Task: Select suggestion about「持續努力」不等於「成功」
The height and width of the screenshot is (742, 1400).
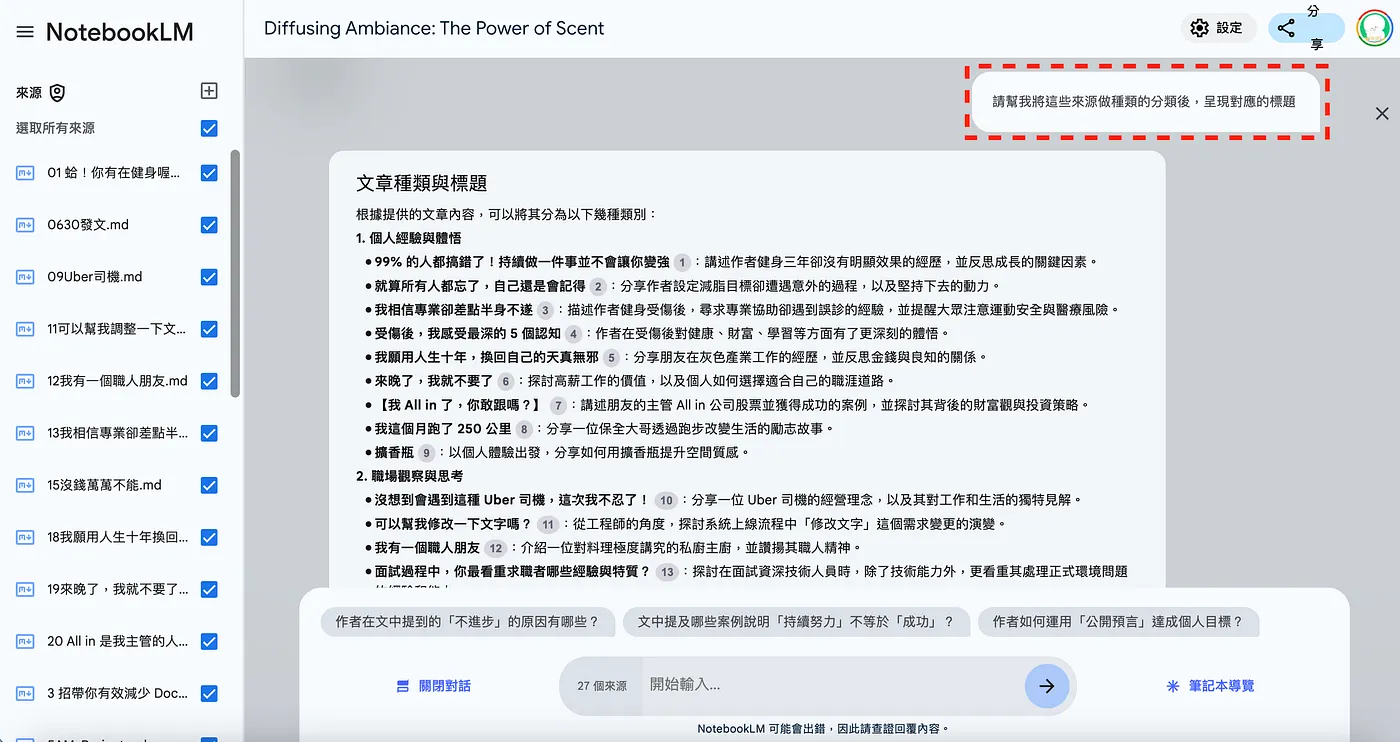Action: coord(796,622)
